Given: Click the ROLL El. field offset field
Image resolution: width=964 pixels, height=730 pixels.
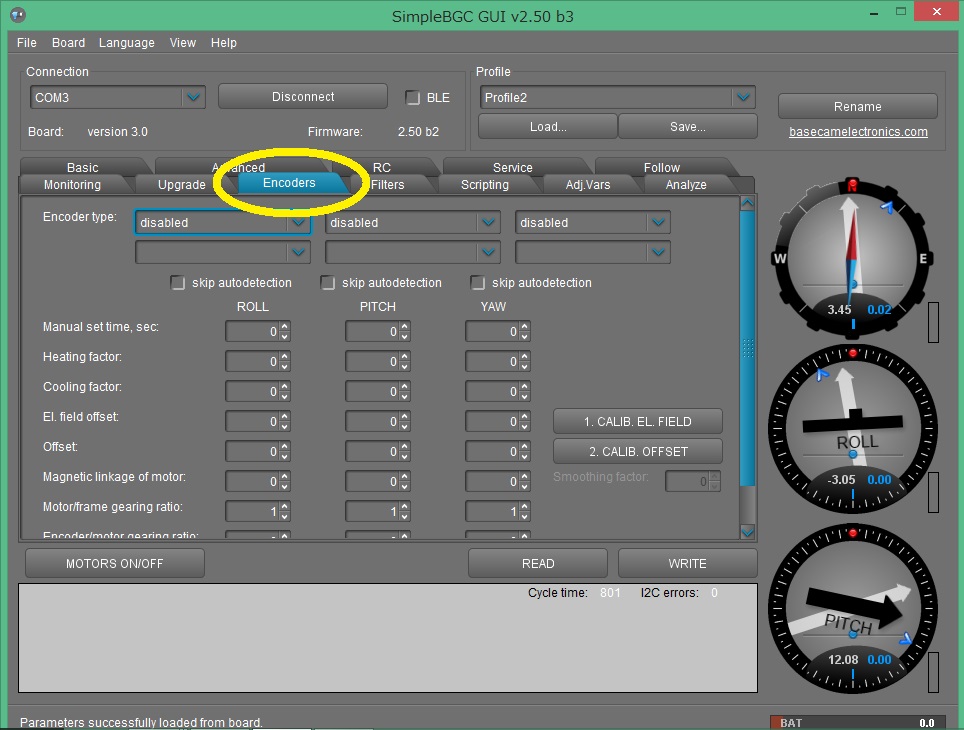Looking at the screenshot, I should tap(258, 422).
